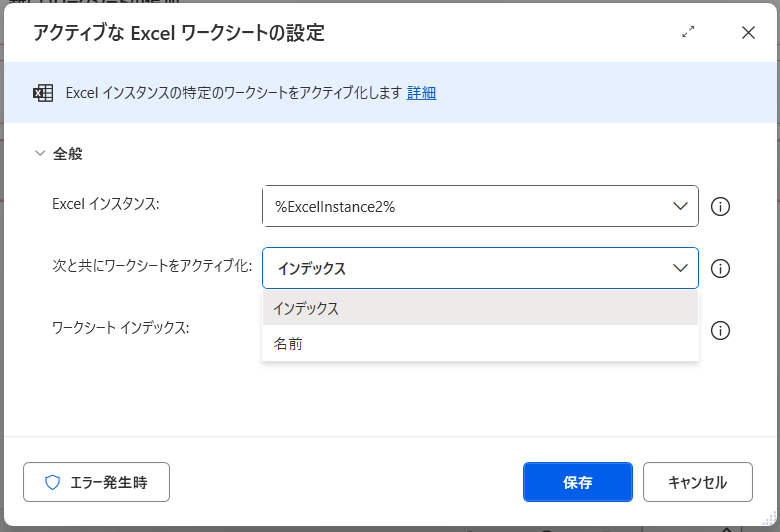Click the エラー発生時 button

pyautogui.click(x=96, y=482)
